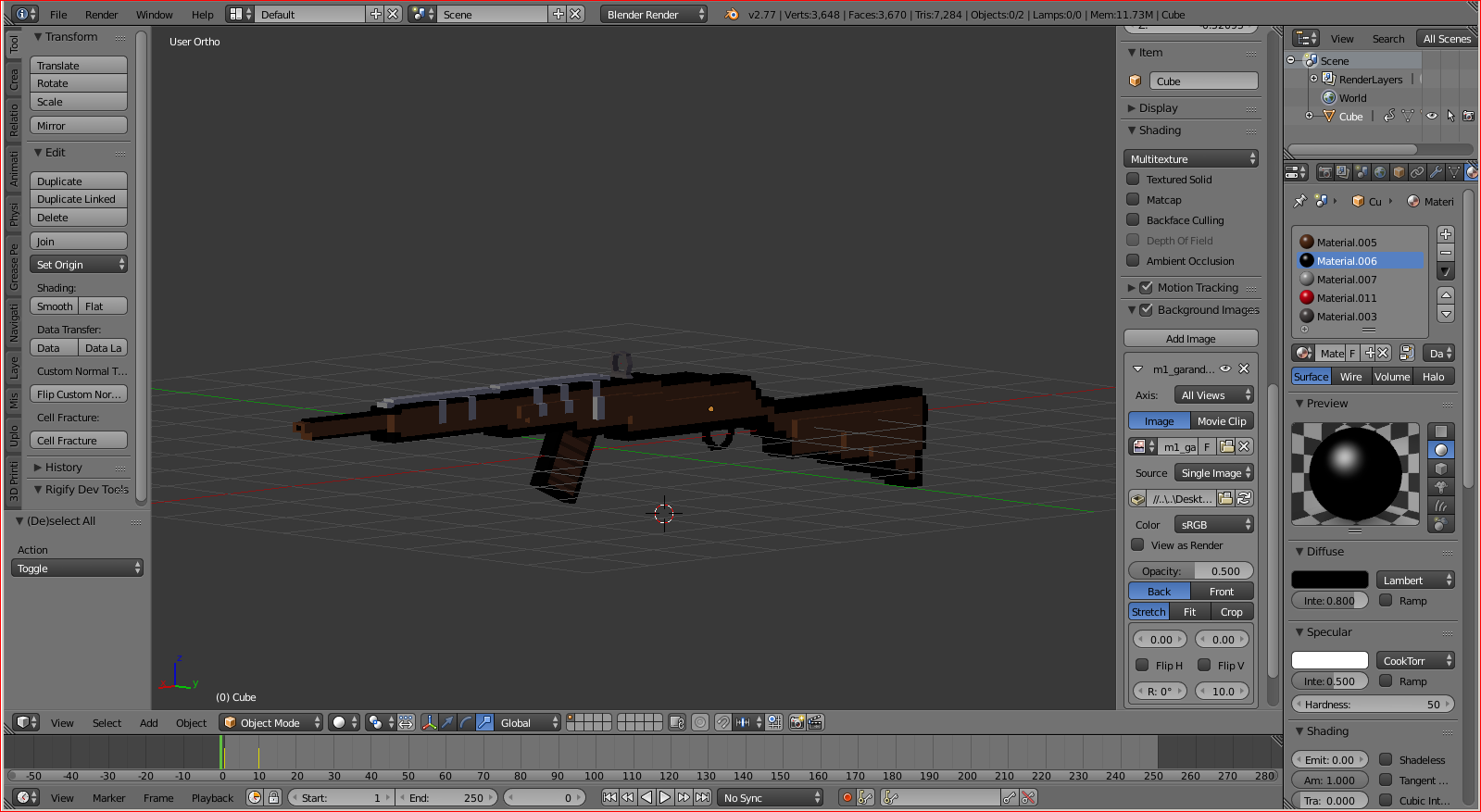Click the Mirror button
The image size is (1481, 812).
pos(79,125)
